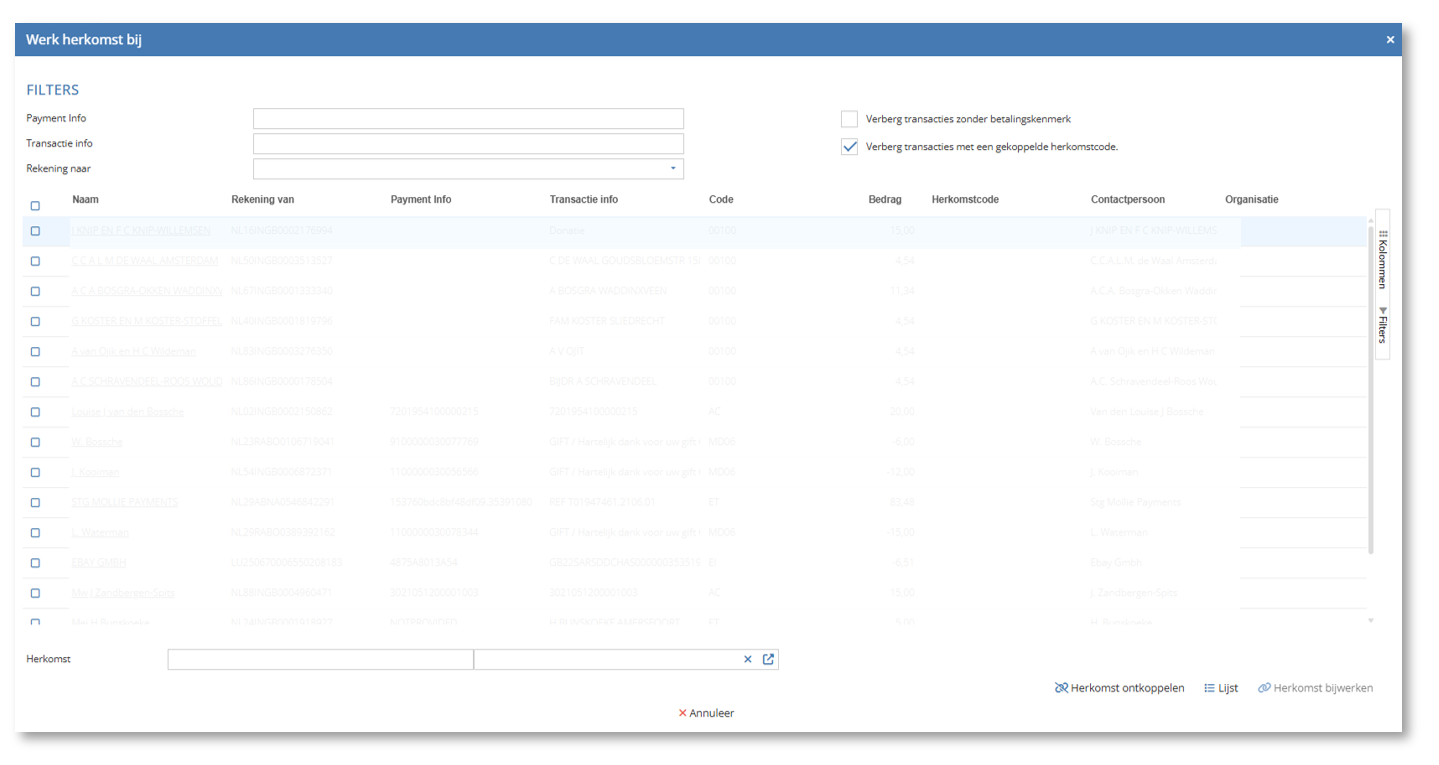Open the Filters side panel tab
Image resolution: width=1439 pixels, height=765 pixels.
(1383, 326)
